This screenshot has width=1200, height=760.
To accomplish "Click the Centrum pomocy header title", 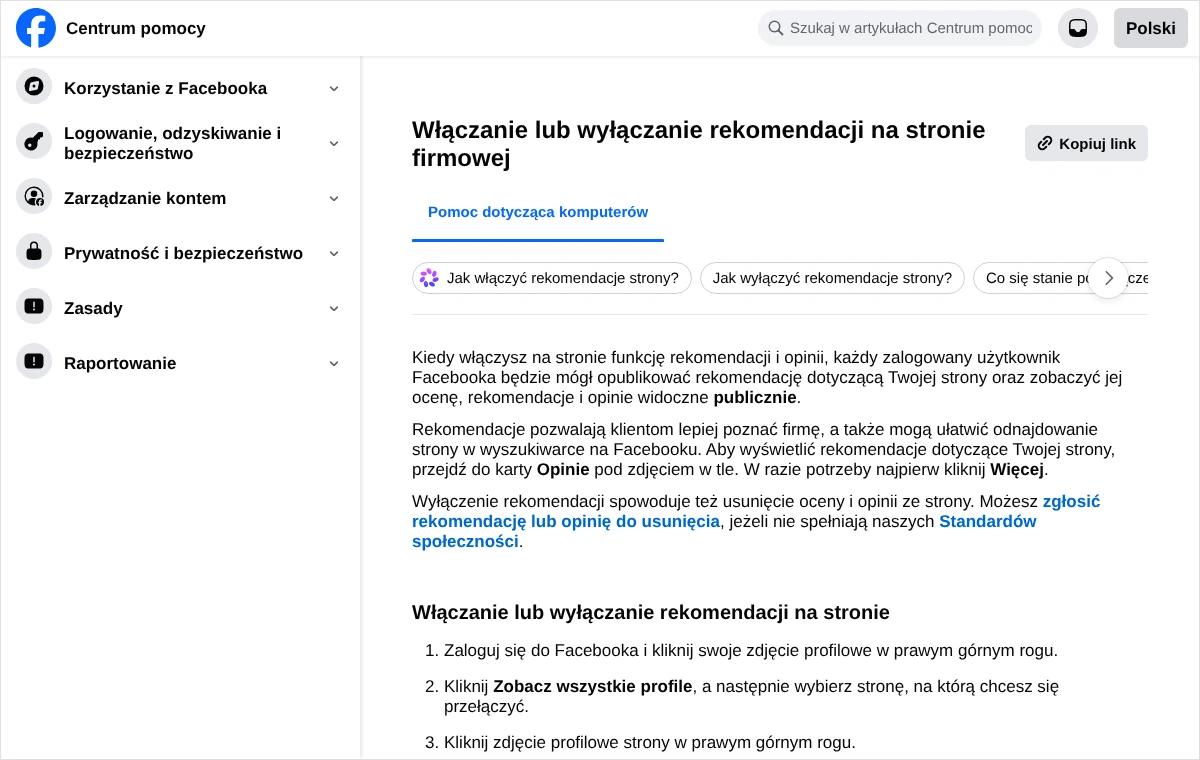I will click(x=136, y=28).
